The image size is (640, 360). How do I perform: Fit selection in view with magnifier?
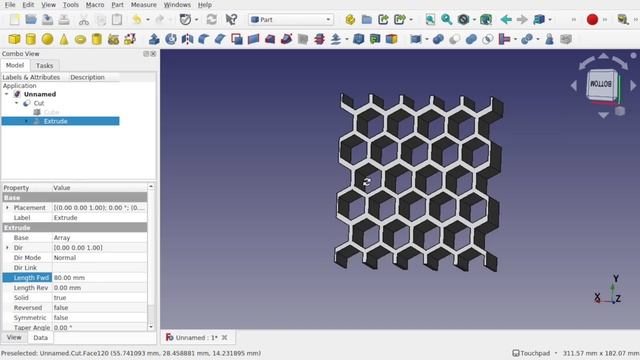(x=446, y=20)
